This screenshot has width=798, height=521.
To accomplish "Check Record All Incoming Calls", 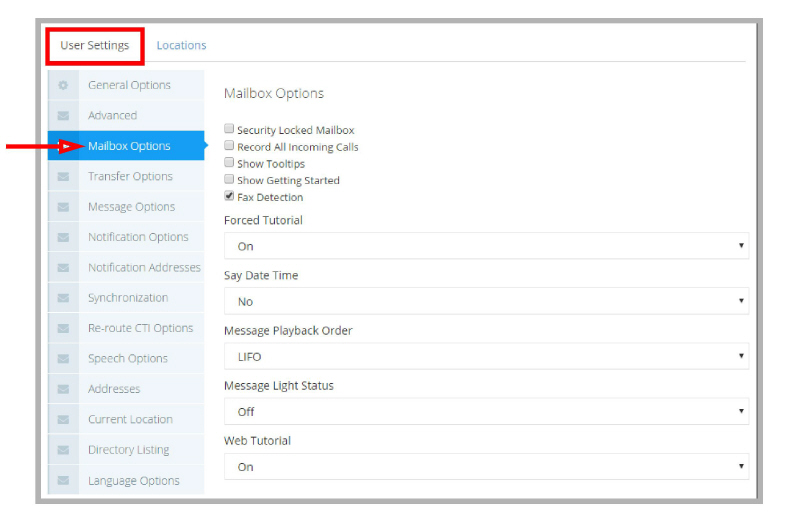I will (x=229, y=146).
